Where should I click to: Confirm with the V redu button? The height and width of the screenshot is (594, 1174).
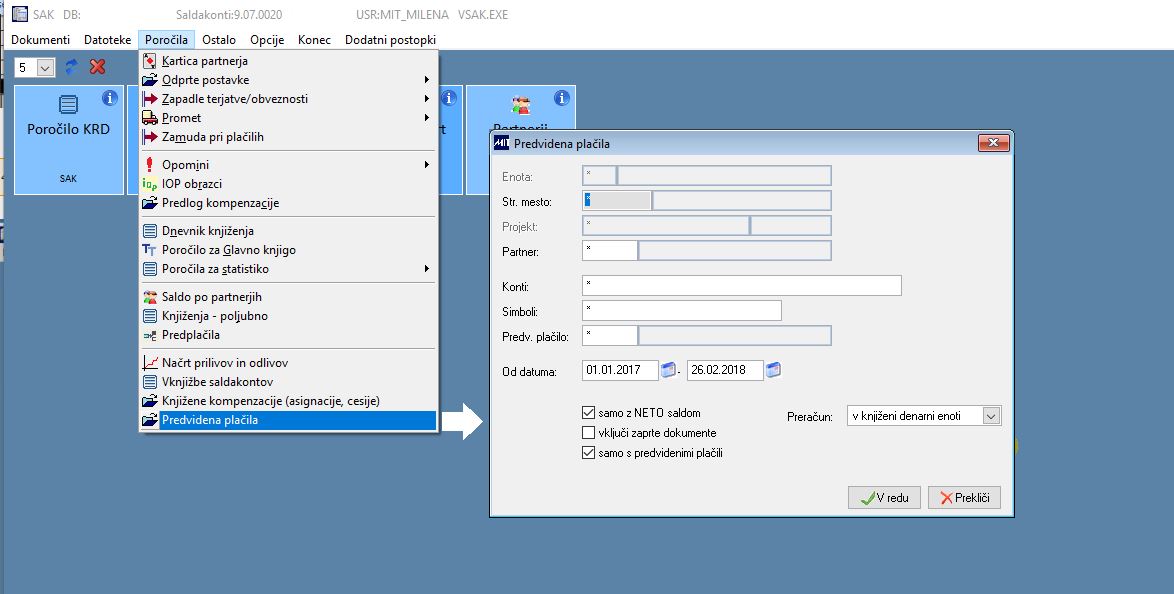tap(884, 498)
